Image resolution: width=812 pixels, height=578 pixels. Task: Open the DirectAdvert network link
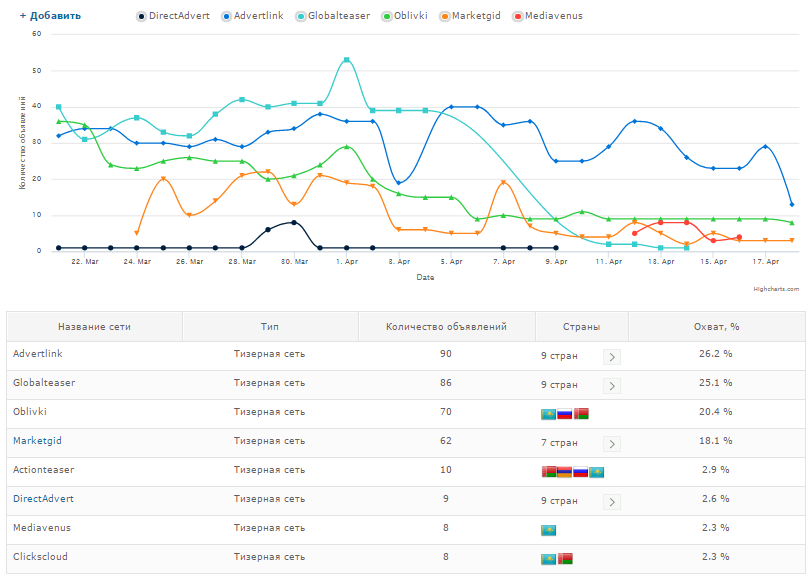(x=44, y=499)
